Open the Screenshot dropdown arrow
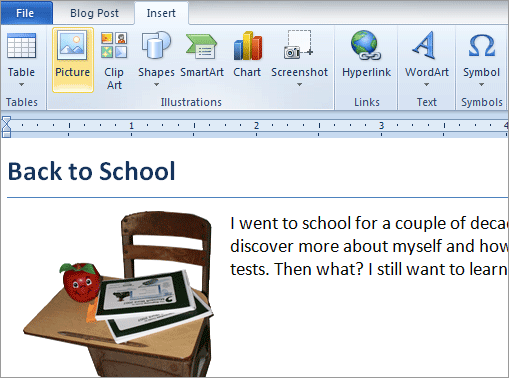509x378 pixels. 299,85
